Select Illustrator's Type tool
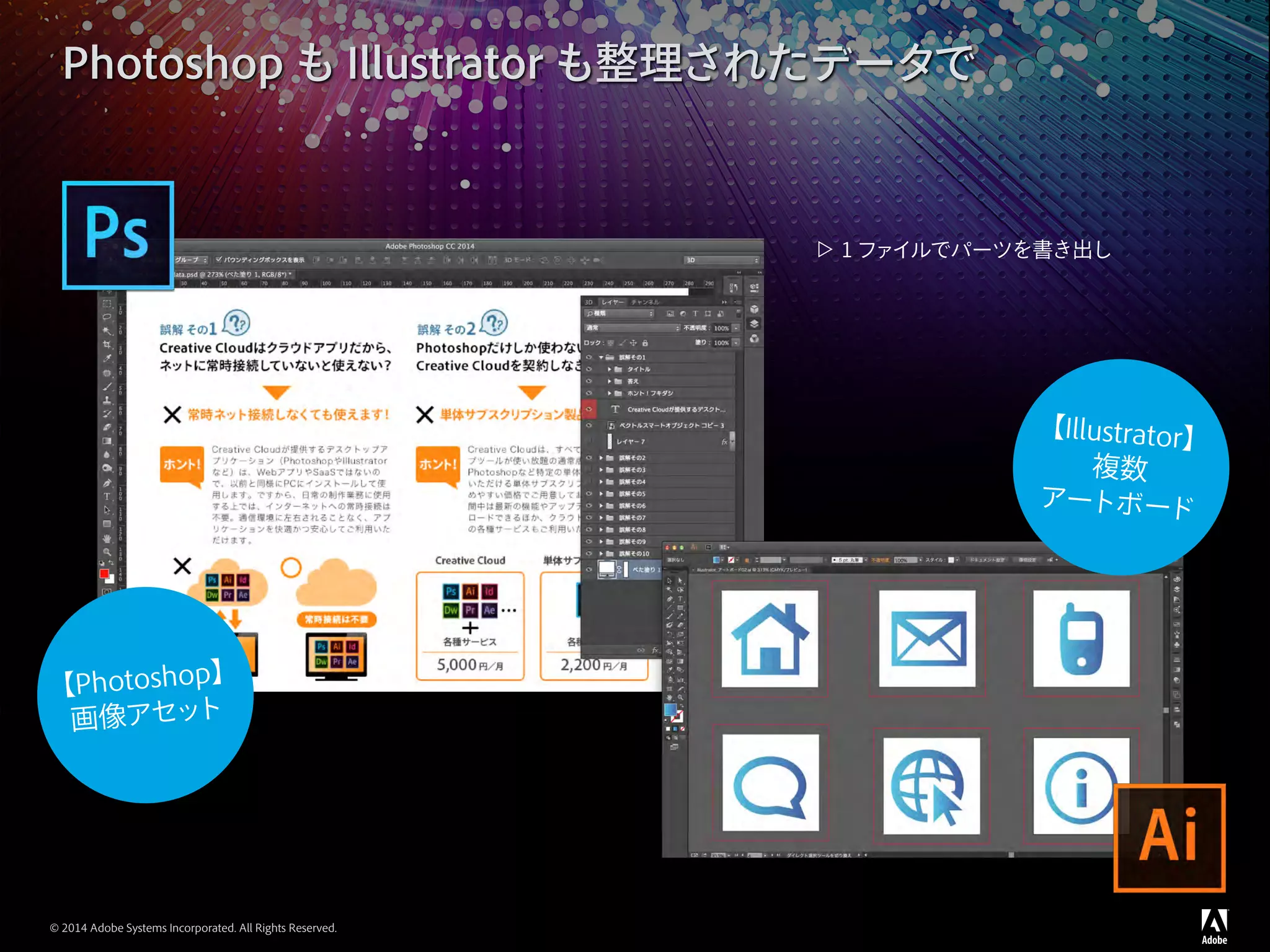1270x952 pixels. coord(680,599)
